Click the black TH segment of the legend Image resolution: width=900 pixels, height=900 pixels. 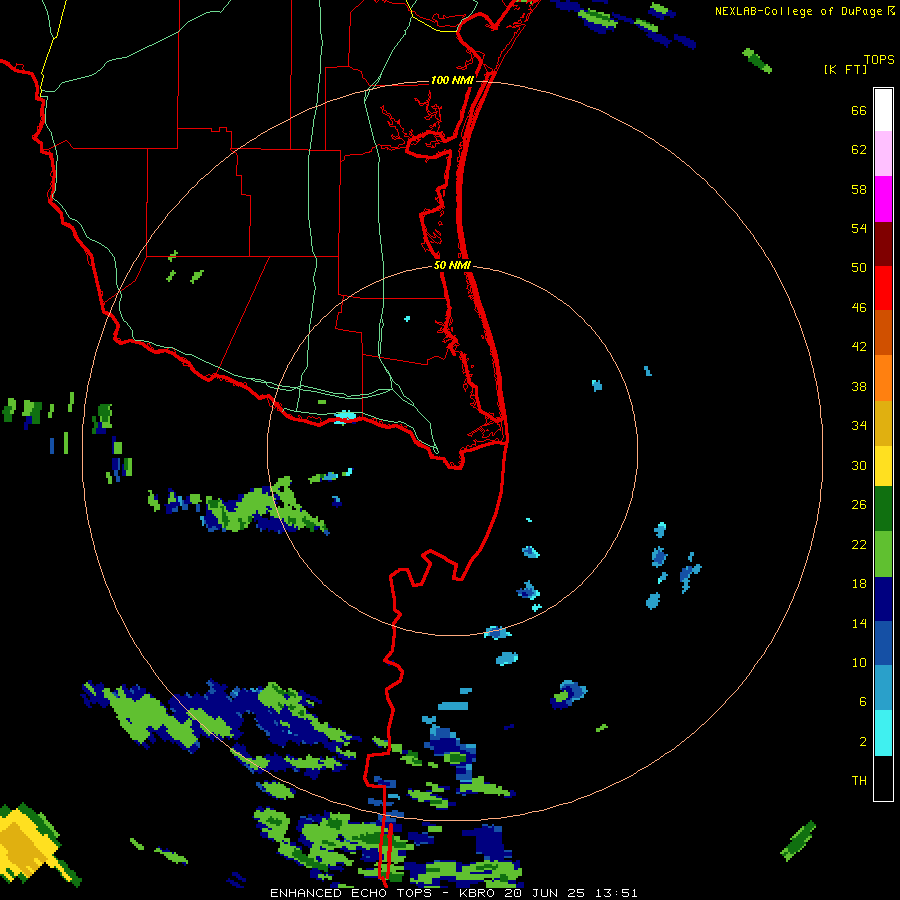tap(883, 778)
